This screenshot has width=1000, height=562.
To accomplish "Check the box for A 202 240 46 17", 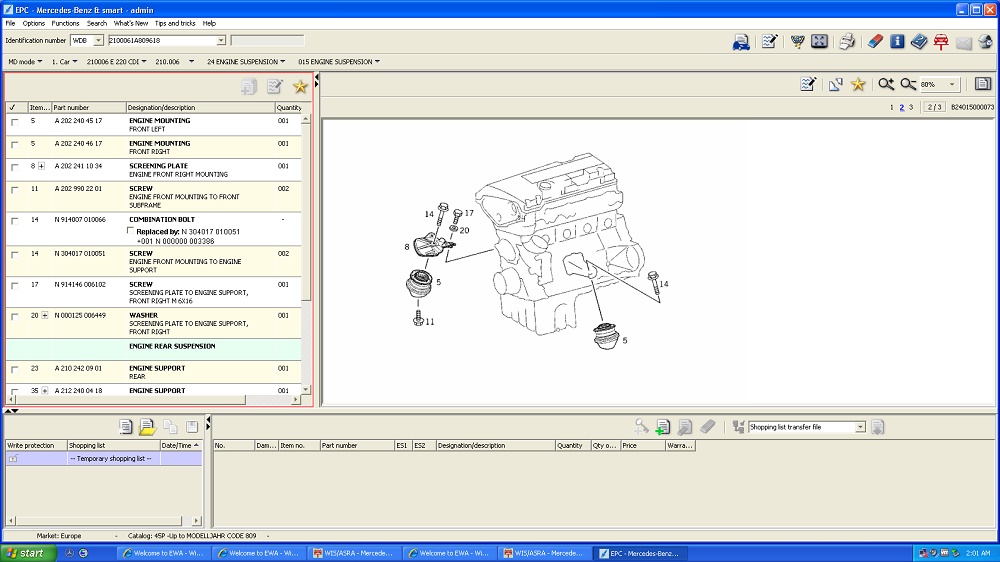I will 15,145.
